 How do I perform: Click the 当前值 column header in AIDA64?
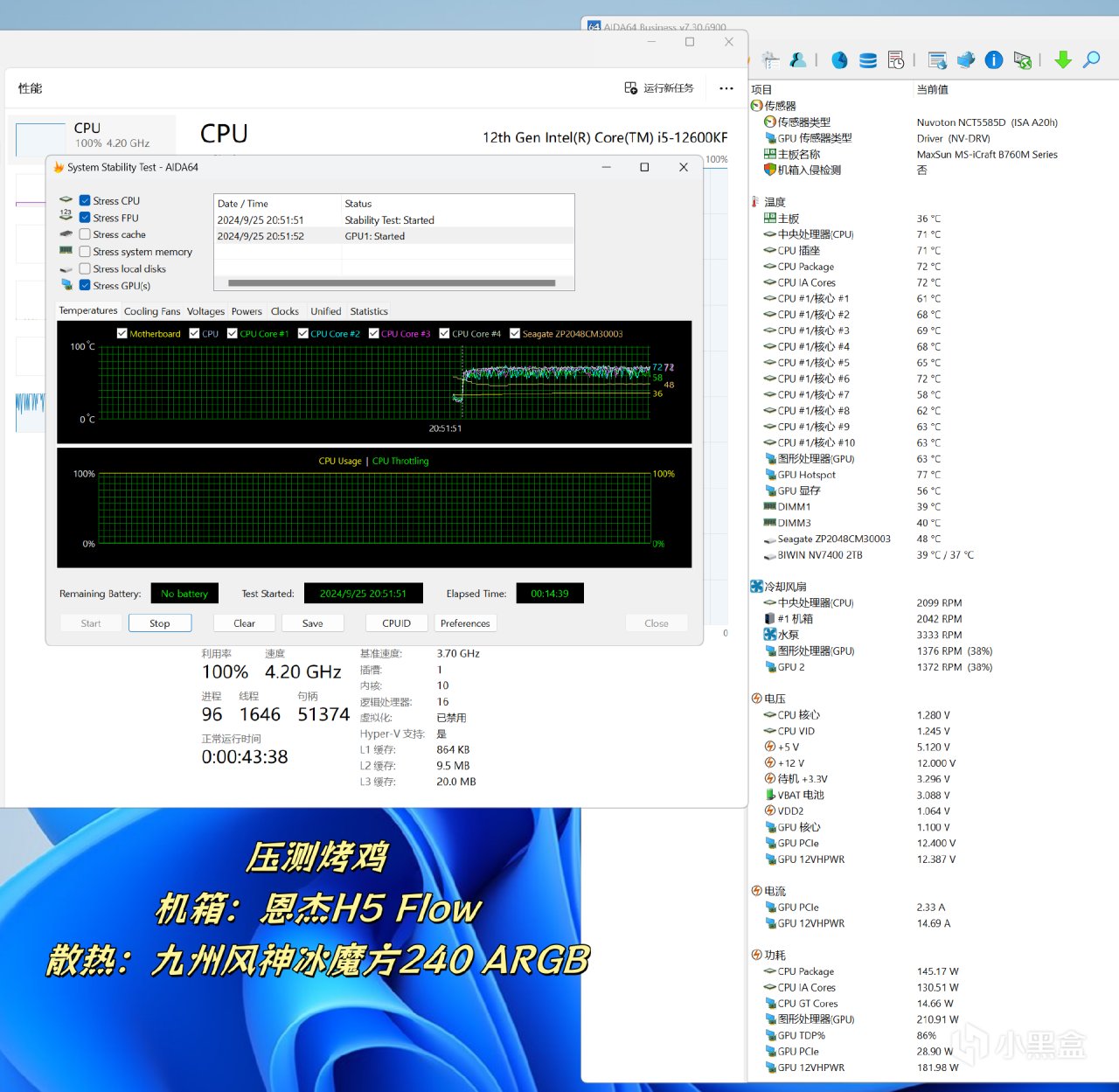click(932, 89)
